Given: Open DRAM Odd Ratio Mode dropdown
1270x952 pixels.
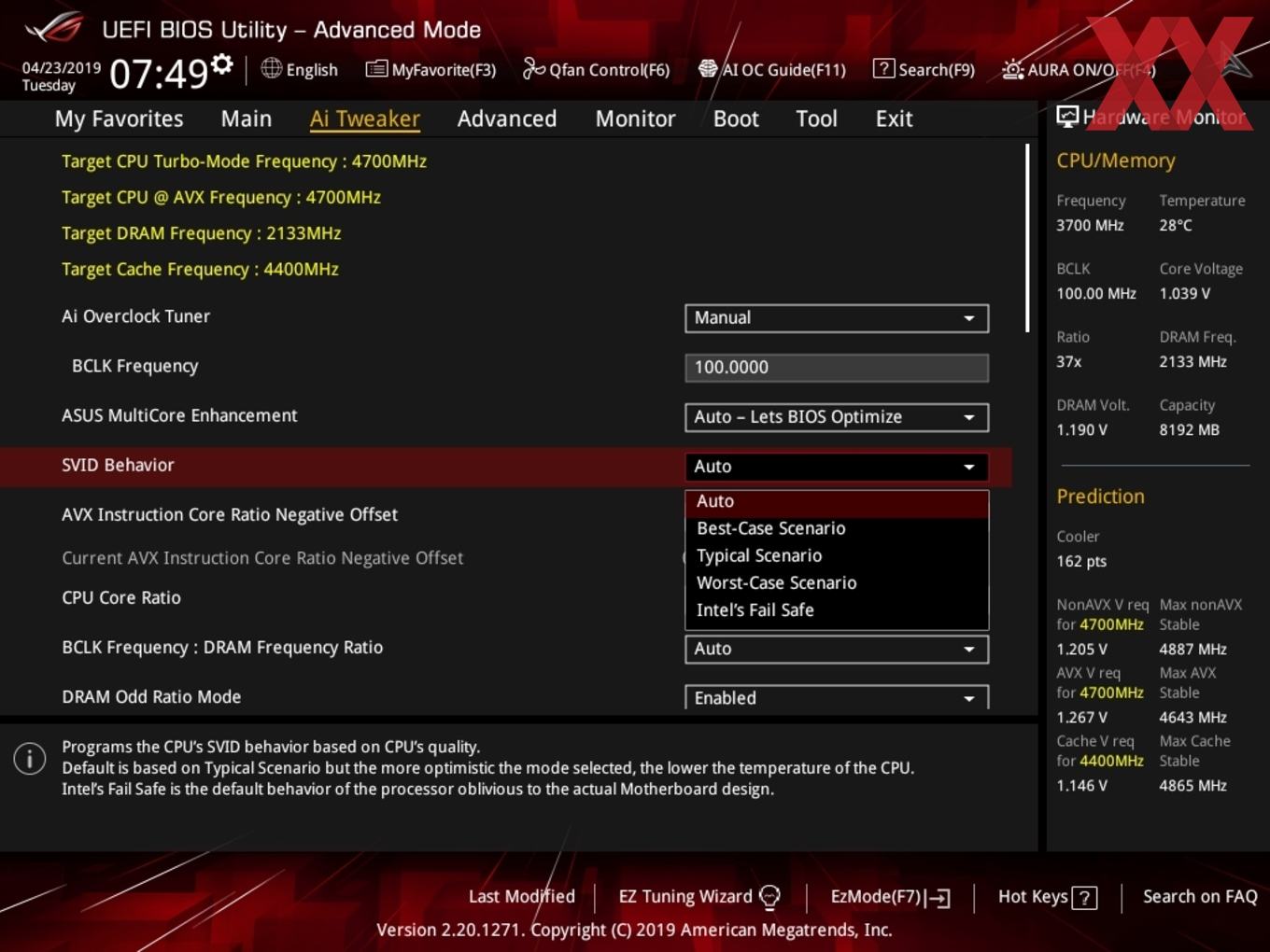Looking at the screenshot, I should click(837, 697).
